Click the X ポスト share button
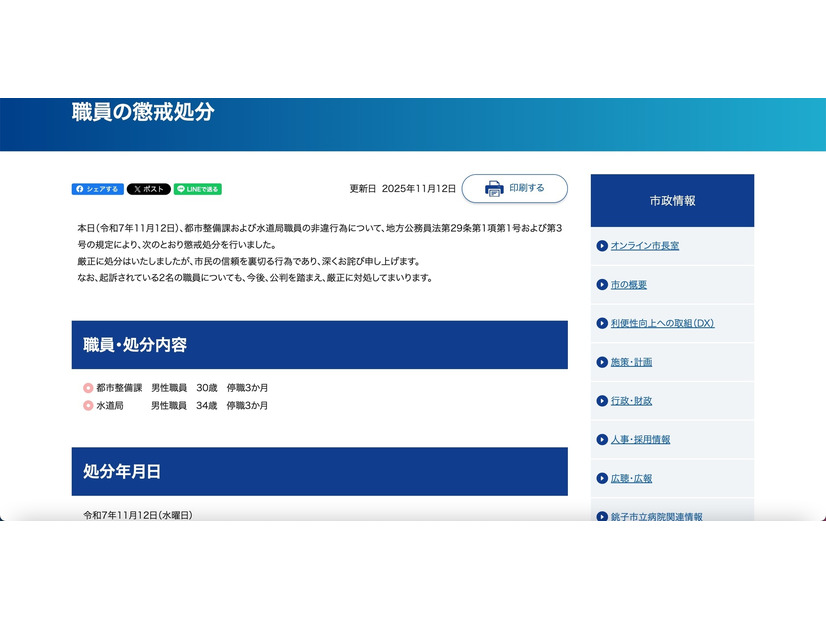826x620 pixels. pyautogui.click(x=148, y=189)
